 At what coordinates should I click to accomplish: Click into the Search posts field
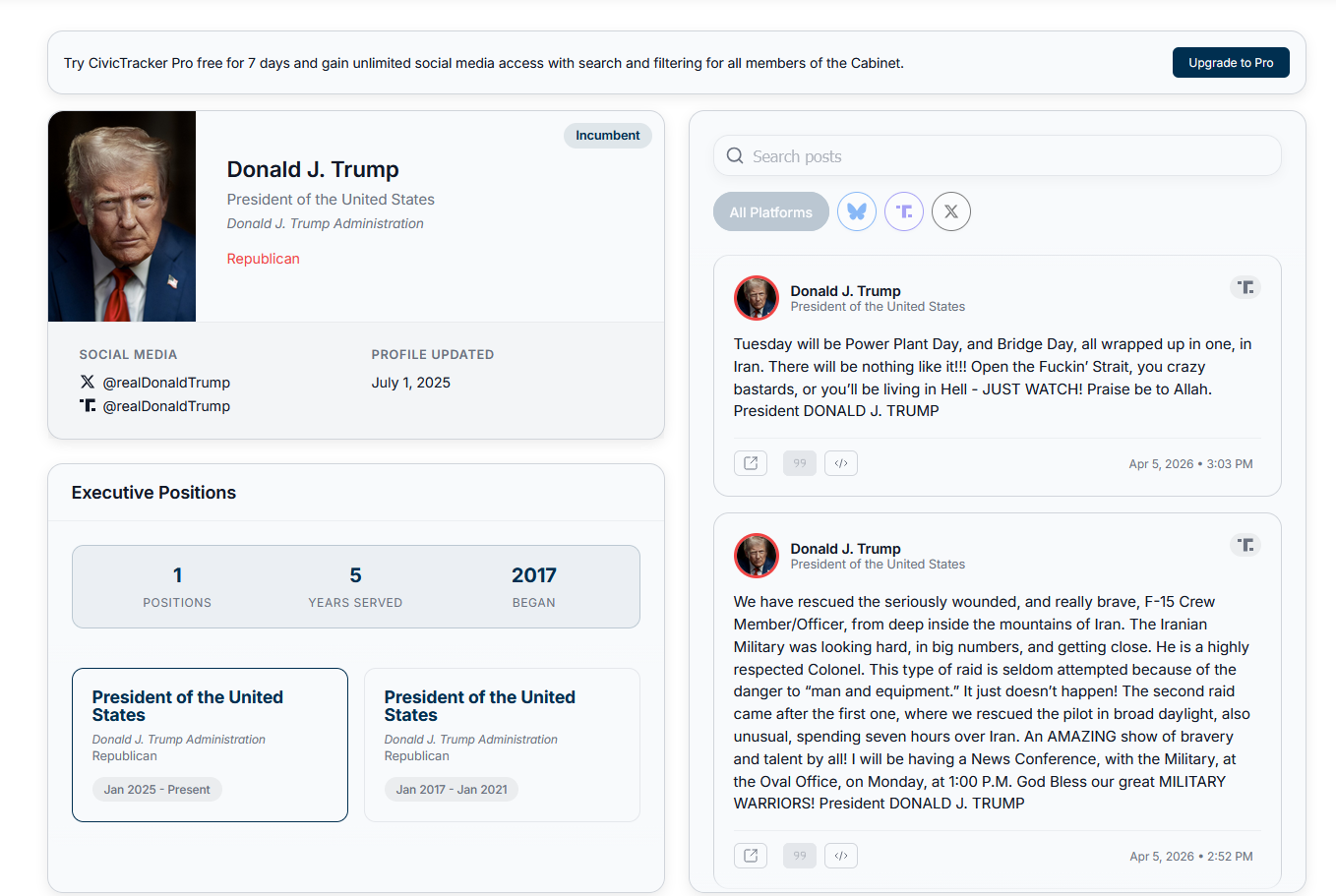click(997, 156)
